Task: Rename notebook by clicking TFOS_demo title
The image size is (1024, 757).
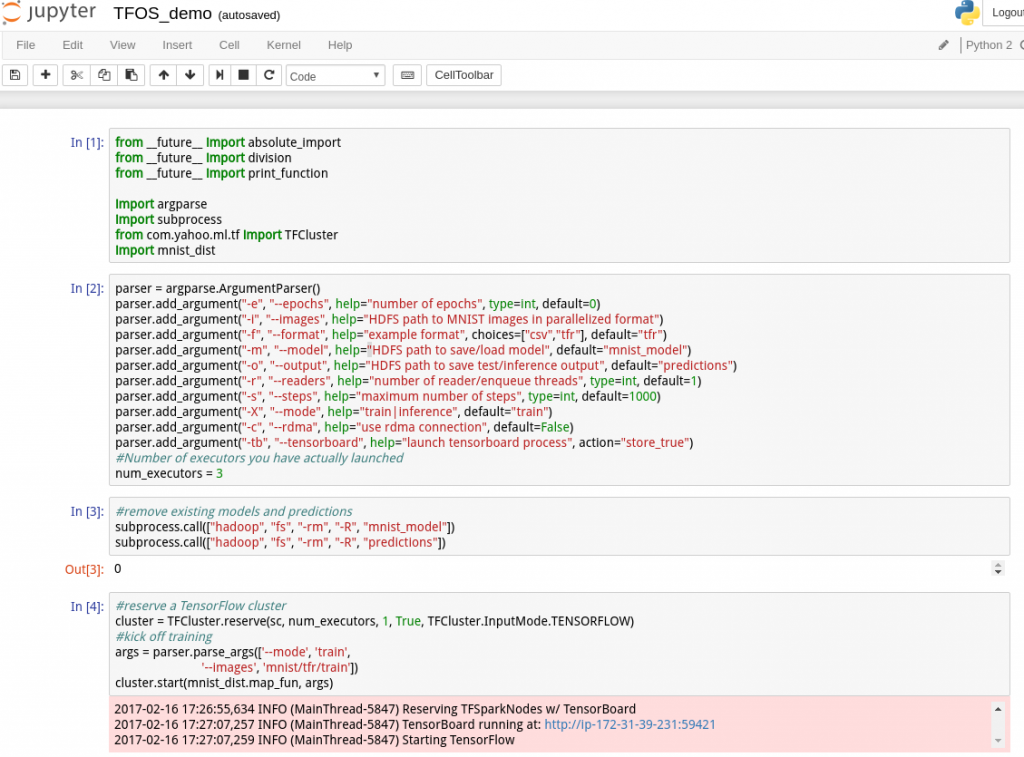Action: coord(163,14)
